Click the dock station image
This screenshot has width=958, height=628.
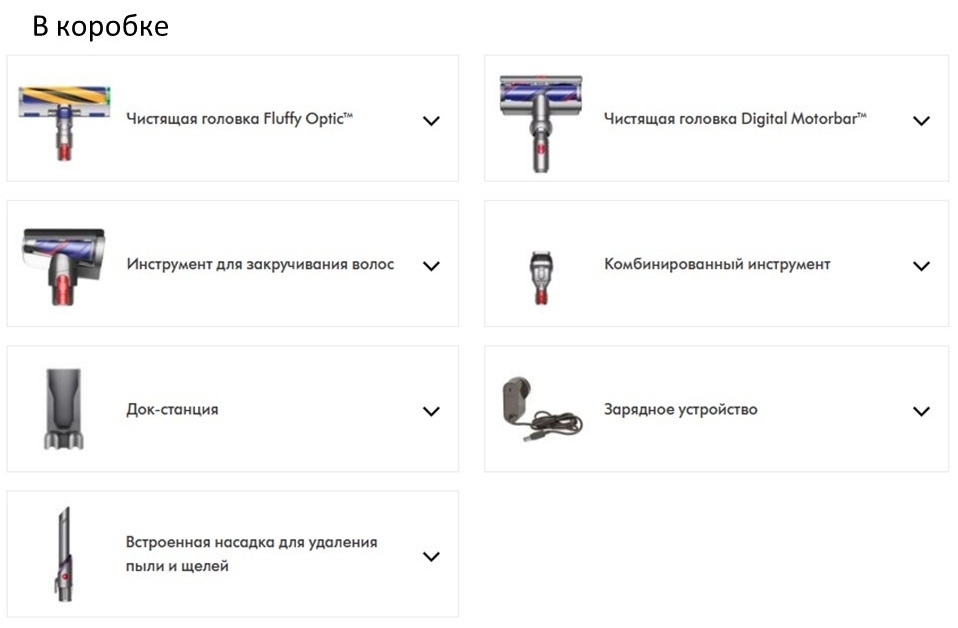64,409
